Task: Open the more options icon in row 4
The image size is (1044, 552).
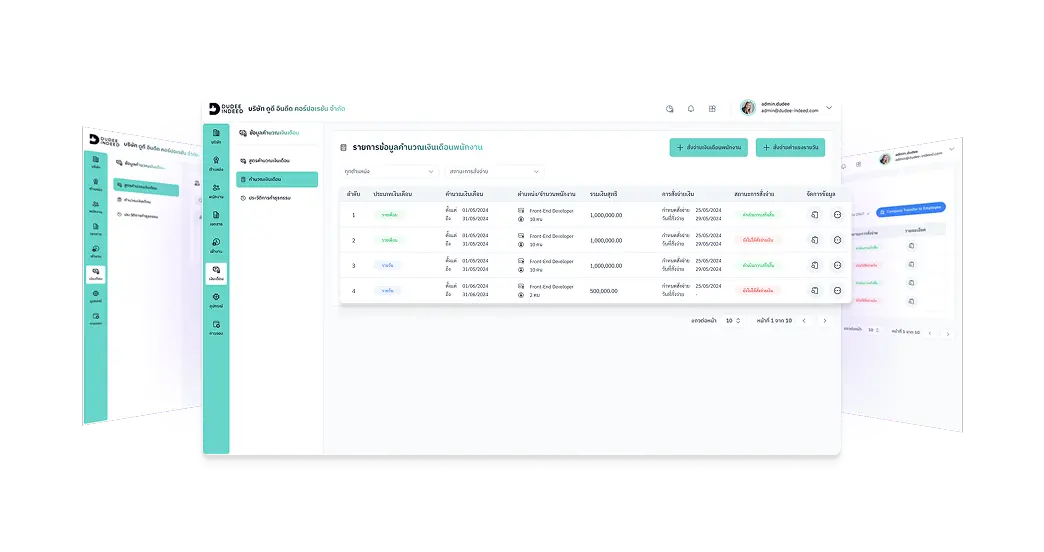Action: point(837,290)
